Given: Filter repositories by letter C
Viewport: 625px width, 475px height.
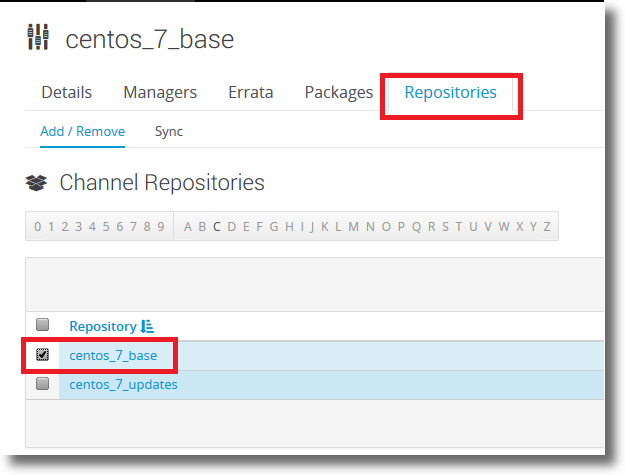Looking at the screenshot, I should (217, 227).
